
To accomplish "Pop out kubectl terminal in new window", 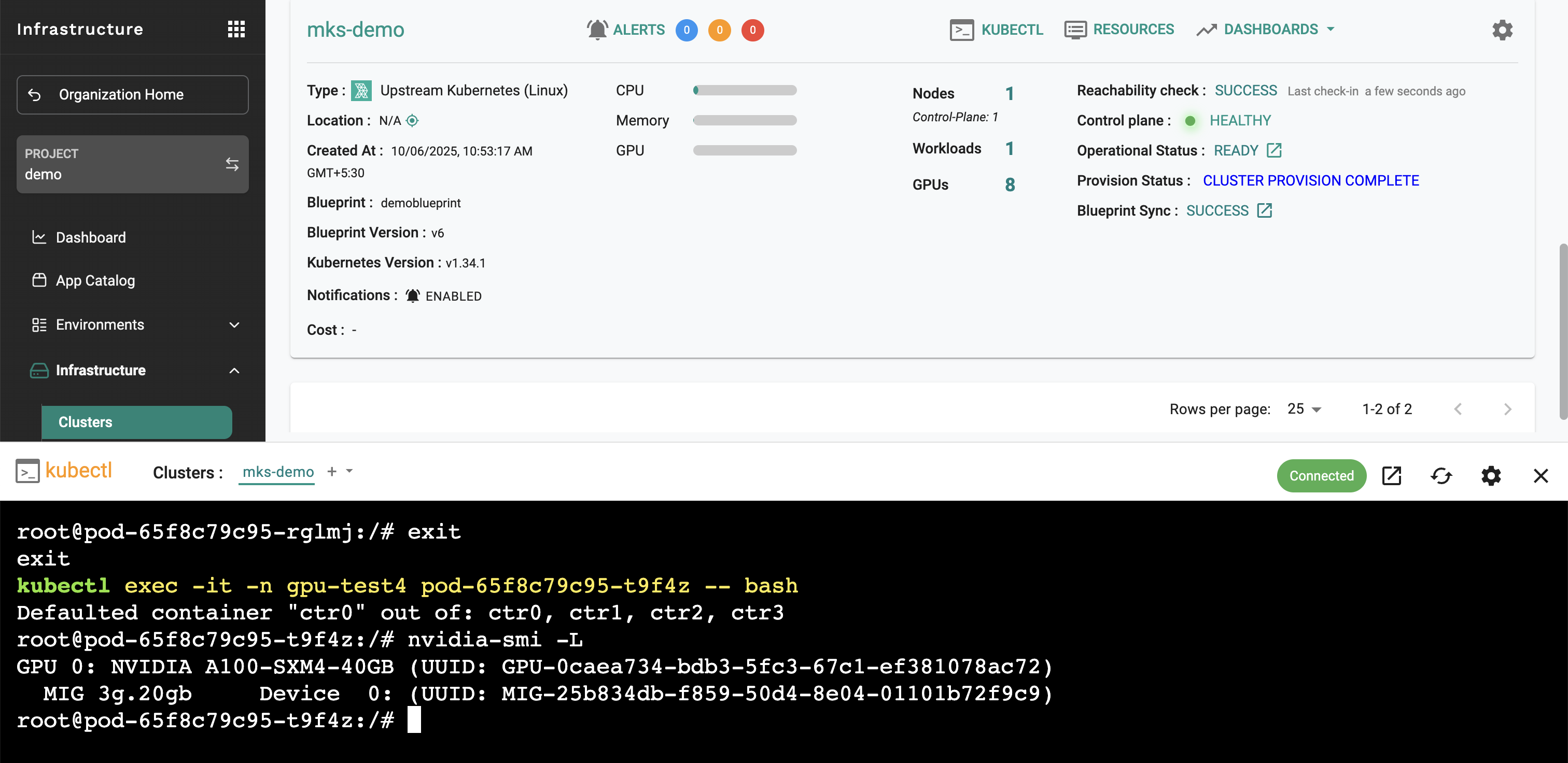I will 1392,475.
